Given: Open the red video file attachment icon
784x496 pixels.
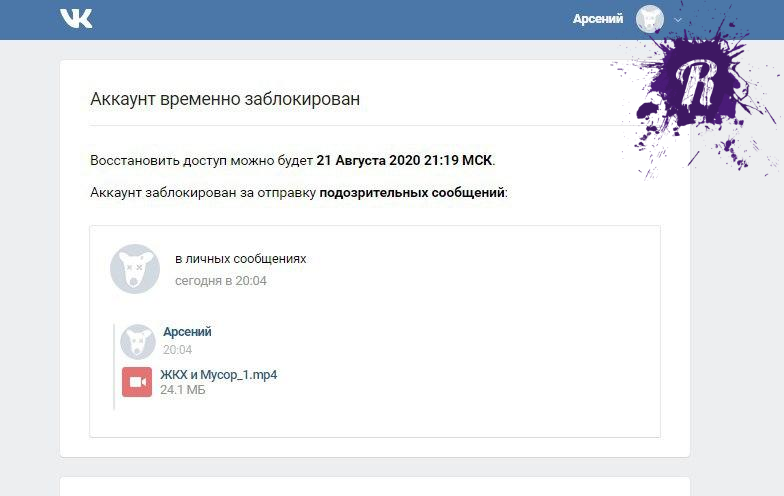Looking at the screenshot, I should [x=137, y=382].
